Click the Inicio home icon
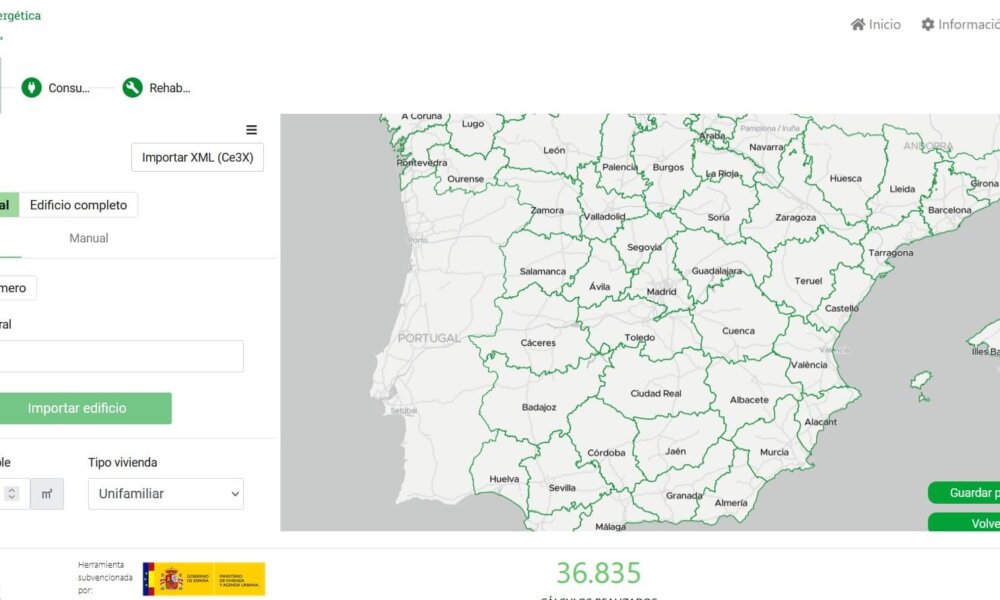This screenshot has width=1000, height=600. pyautogui.click(x=857, y=23)
